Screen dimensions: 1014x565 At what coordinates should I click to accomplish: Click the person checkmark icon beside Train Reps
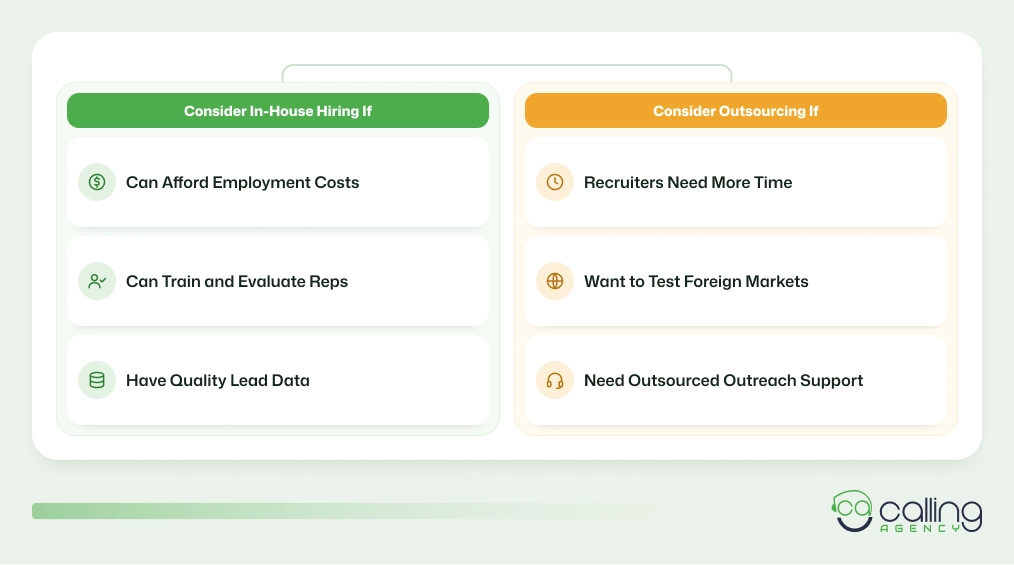pos(97,281)
